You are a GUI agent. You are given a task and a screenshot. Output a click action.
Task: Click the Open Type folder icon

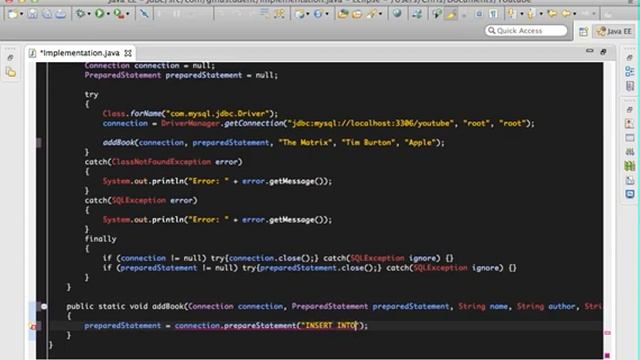click(343, 14)
